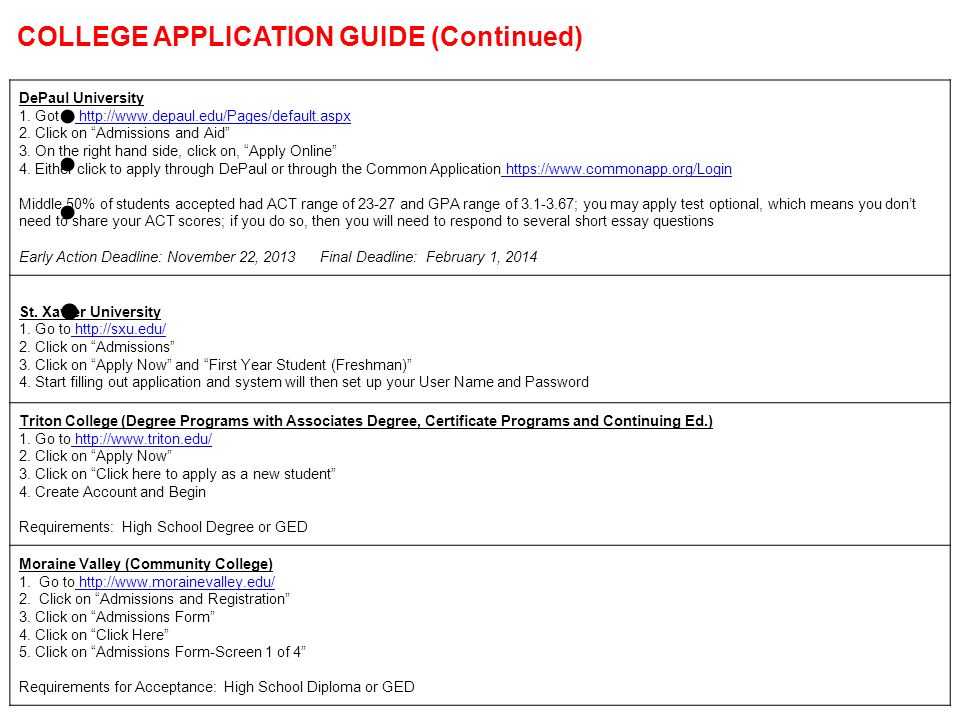Open the commonapp.org Login link
Image resolution: width=960 pixels, height=720 pixels.
click(618, 169)
